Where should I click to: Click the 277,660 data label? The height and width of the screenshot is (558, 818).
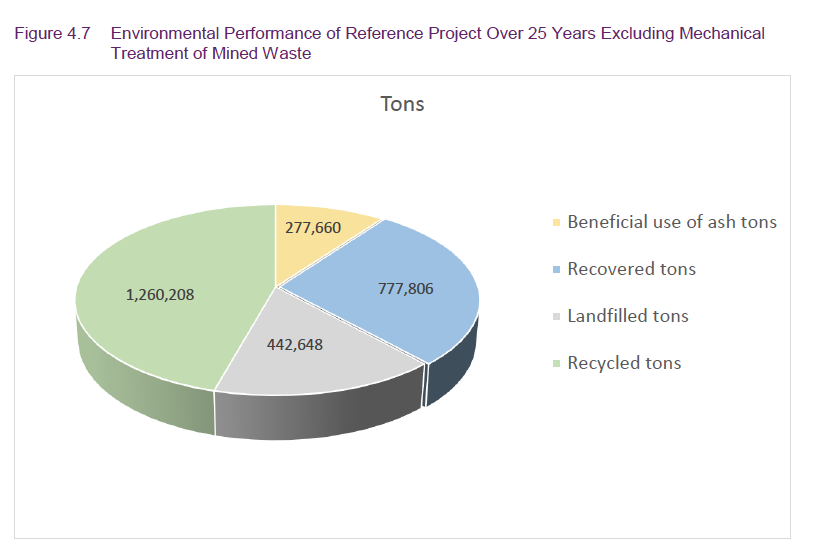coord(314,228)
